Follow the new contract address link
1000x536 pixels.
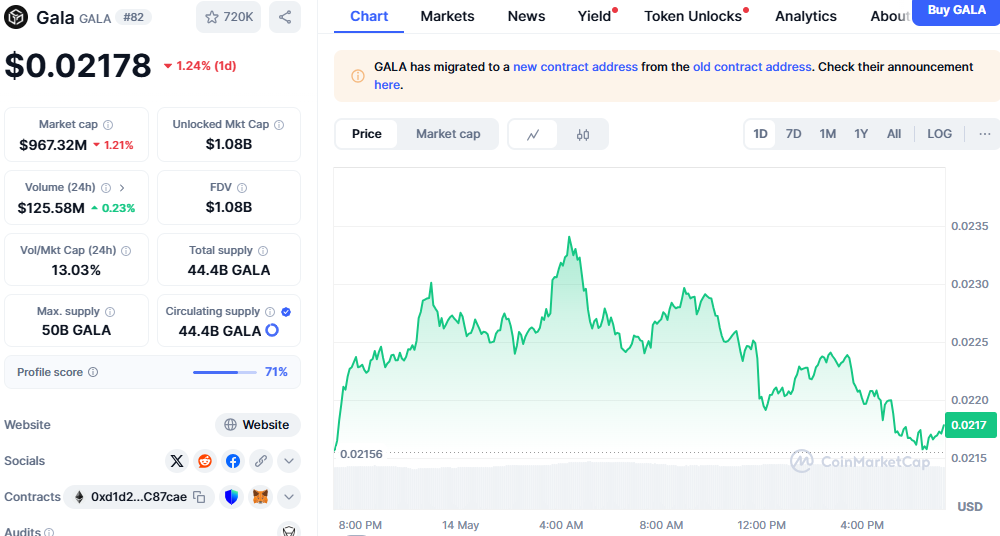pyautogui.click(x=575, y=67)
